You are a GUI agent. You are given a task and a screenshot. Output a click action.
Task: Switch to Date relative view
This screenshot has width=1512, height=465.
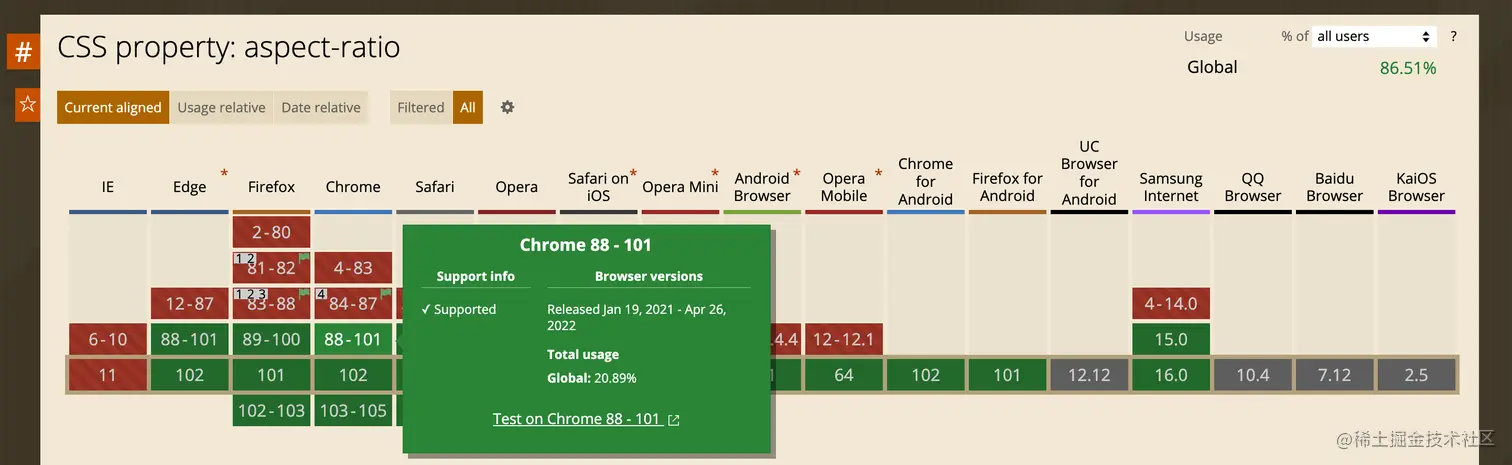[x=321, y=107]
